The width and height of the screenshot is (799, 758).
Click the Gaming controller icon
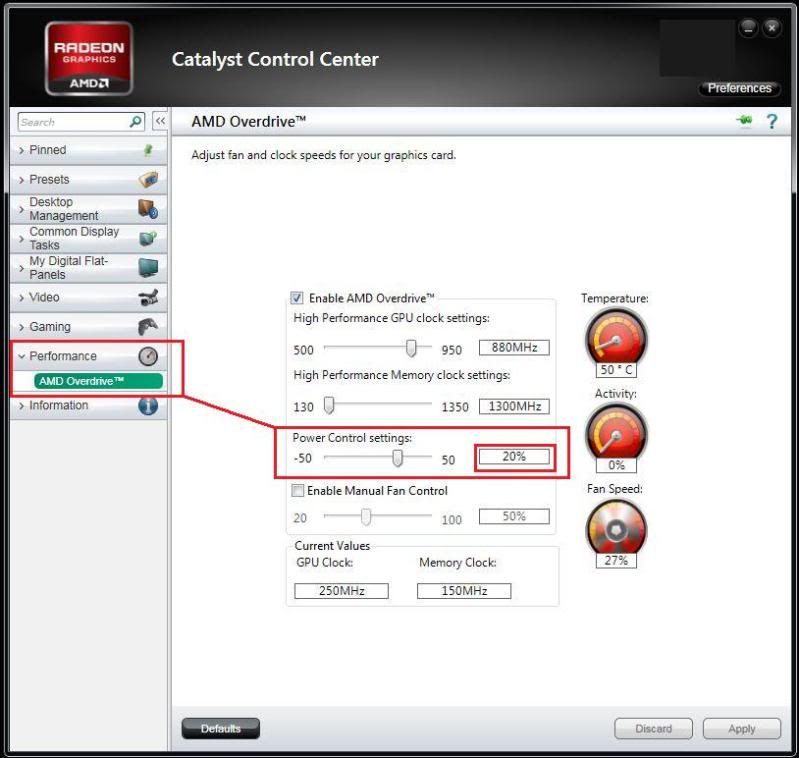pos(148,327)
